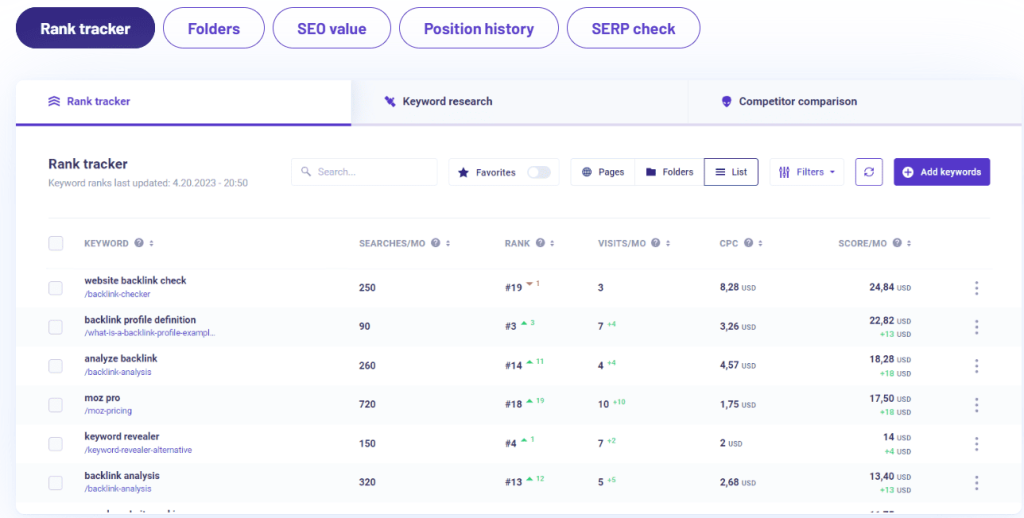Check the select-all checkbox in table header

[56, 243]
